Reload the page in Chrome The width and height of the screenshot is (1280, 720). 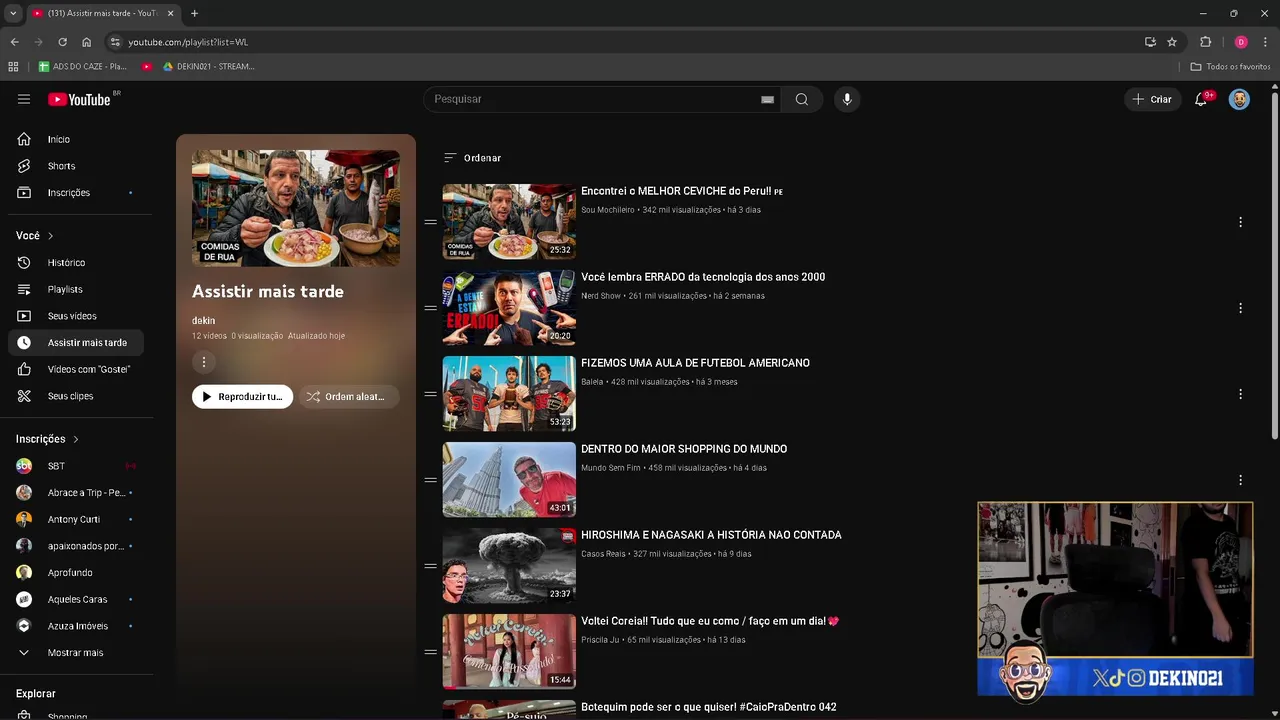62,42
